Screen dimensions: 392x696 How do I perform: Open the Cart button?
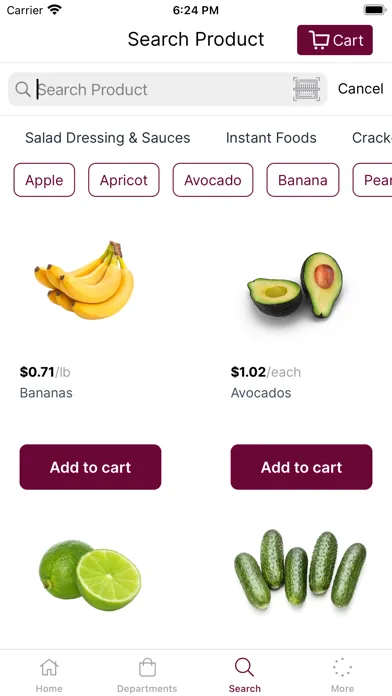[x=335, y=40]
